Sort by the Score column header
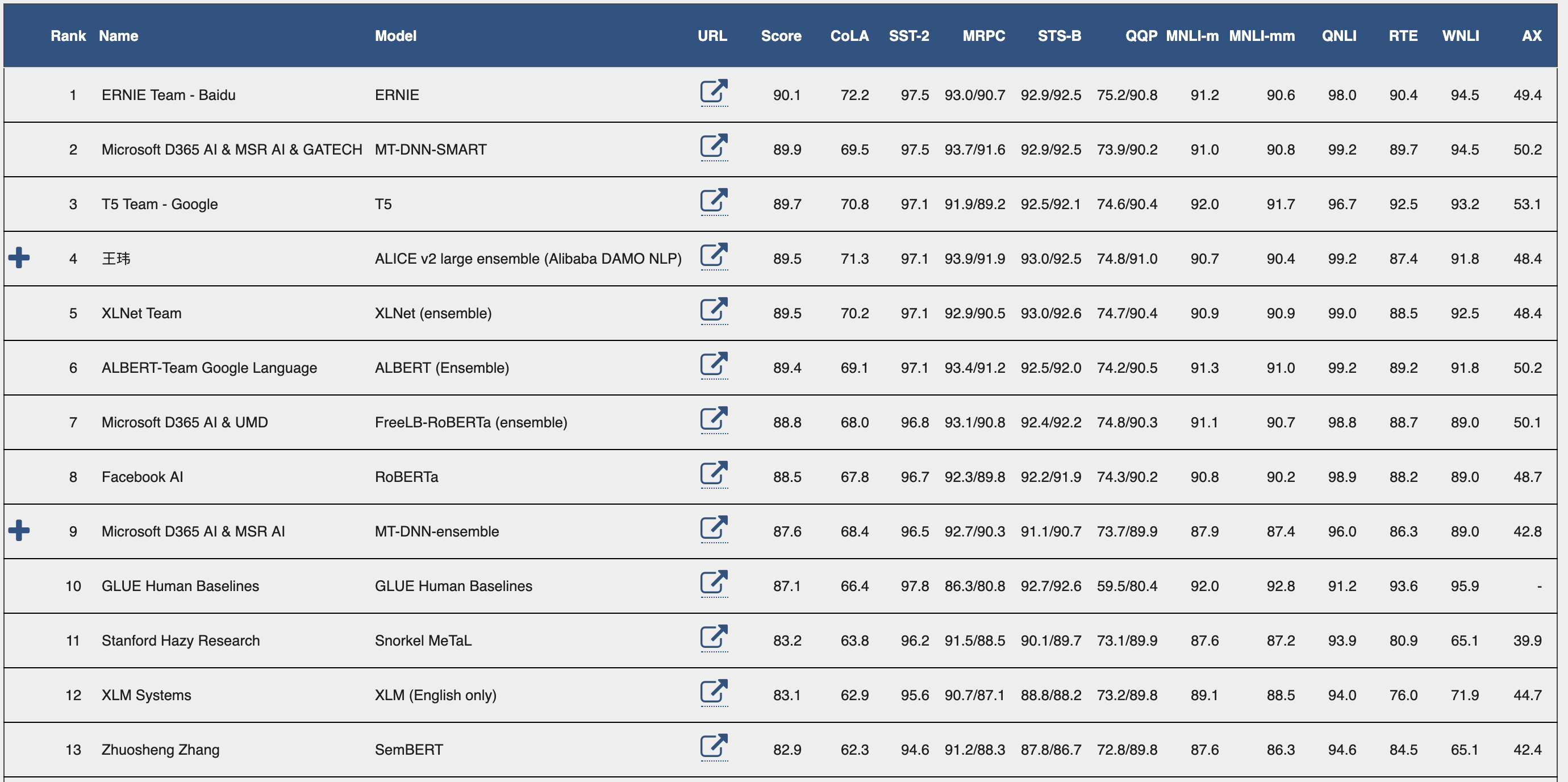Viewport: 1568px width, 782px height. (781, 36)
